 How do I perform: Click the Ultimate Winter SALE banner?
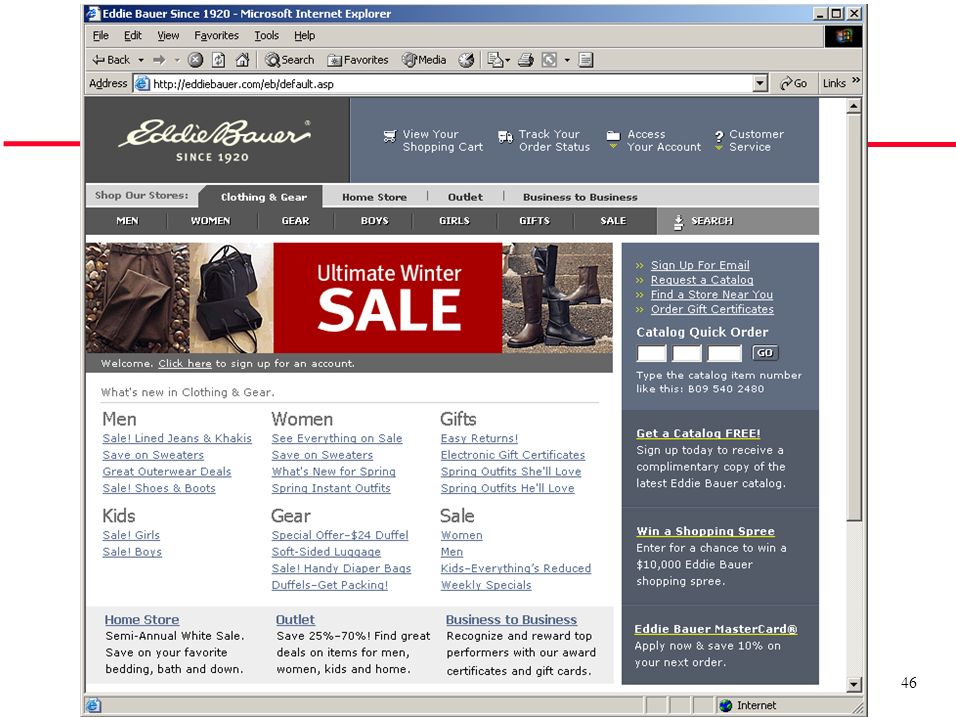(388, 298)
